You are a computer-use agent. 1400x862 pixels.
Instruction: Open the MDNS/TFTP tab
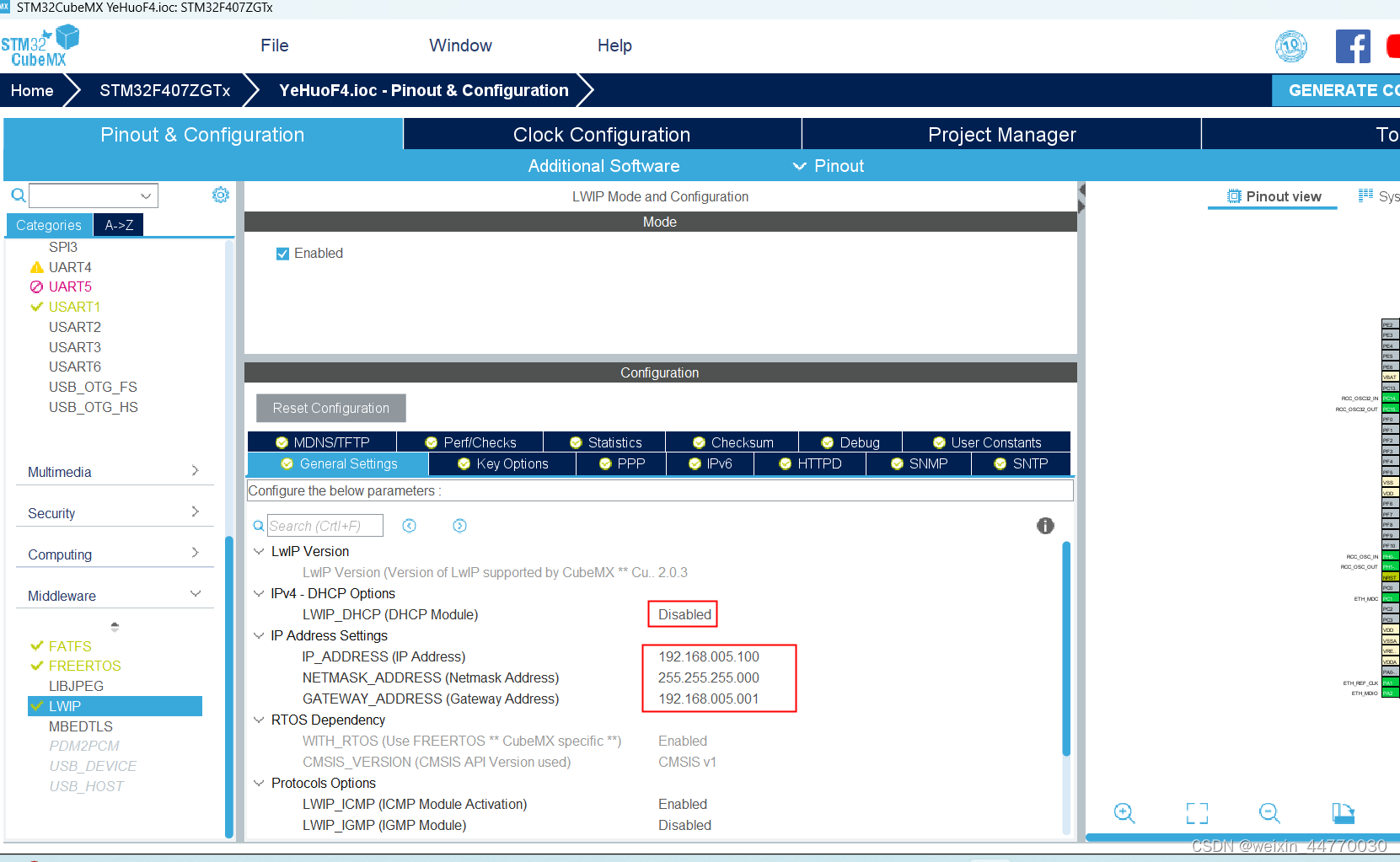point(322,442)
